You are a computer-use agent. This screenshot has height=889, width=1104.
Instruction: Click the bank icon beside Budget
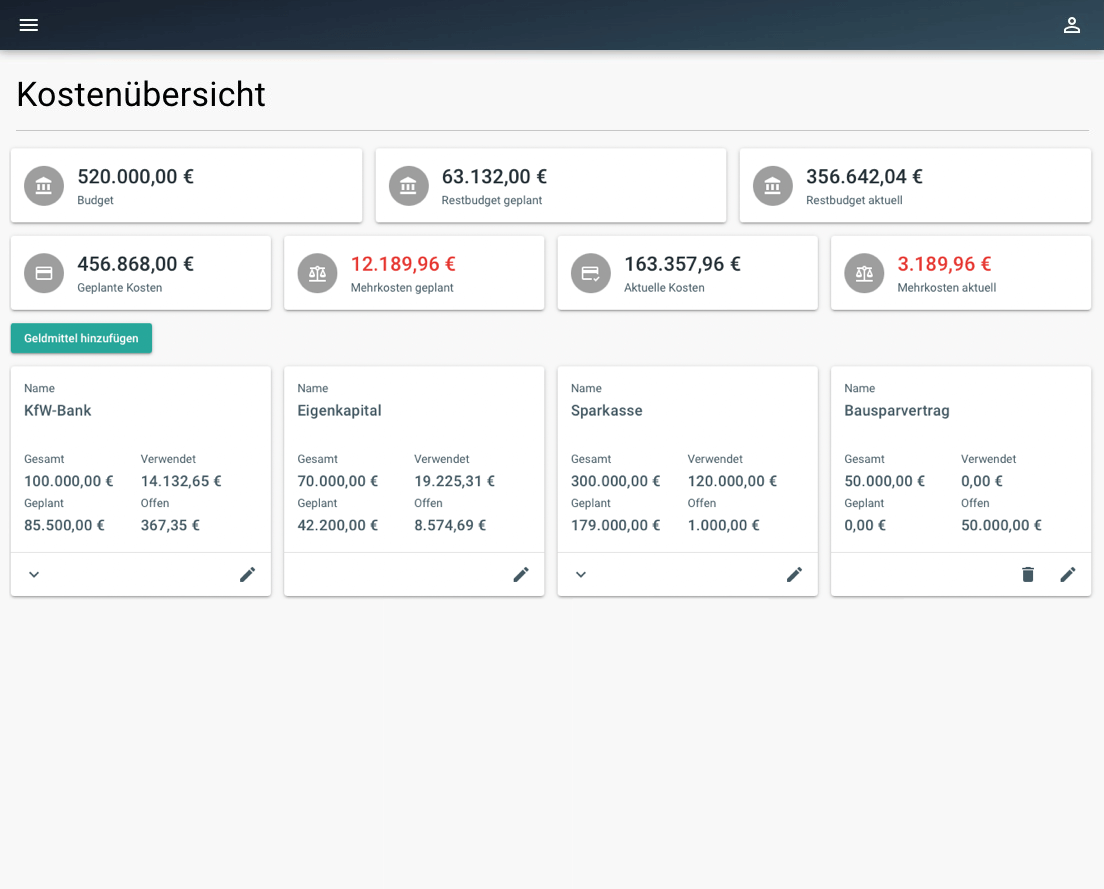pos(44,186)
